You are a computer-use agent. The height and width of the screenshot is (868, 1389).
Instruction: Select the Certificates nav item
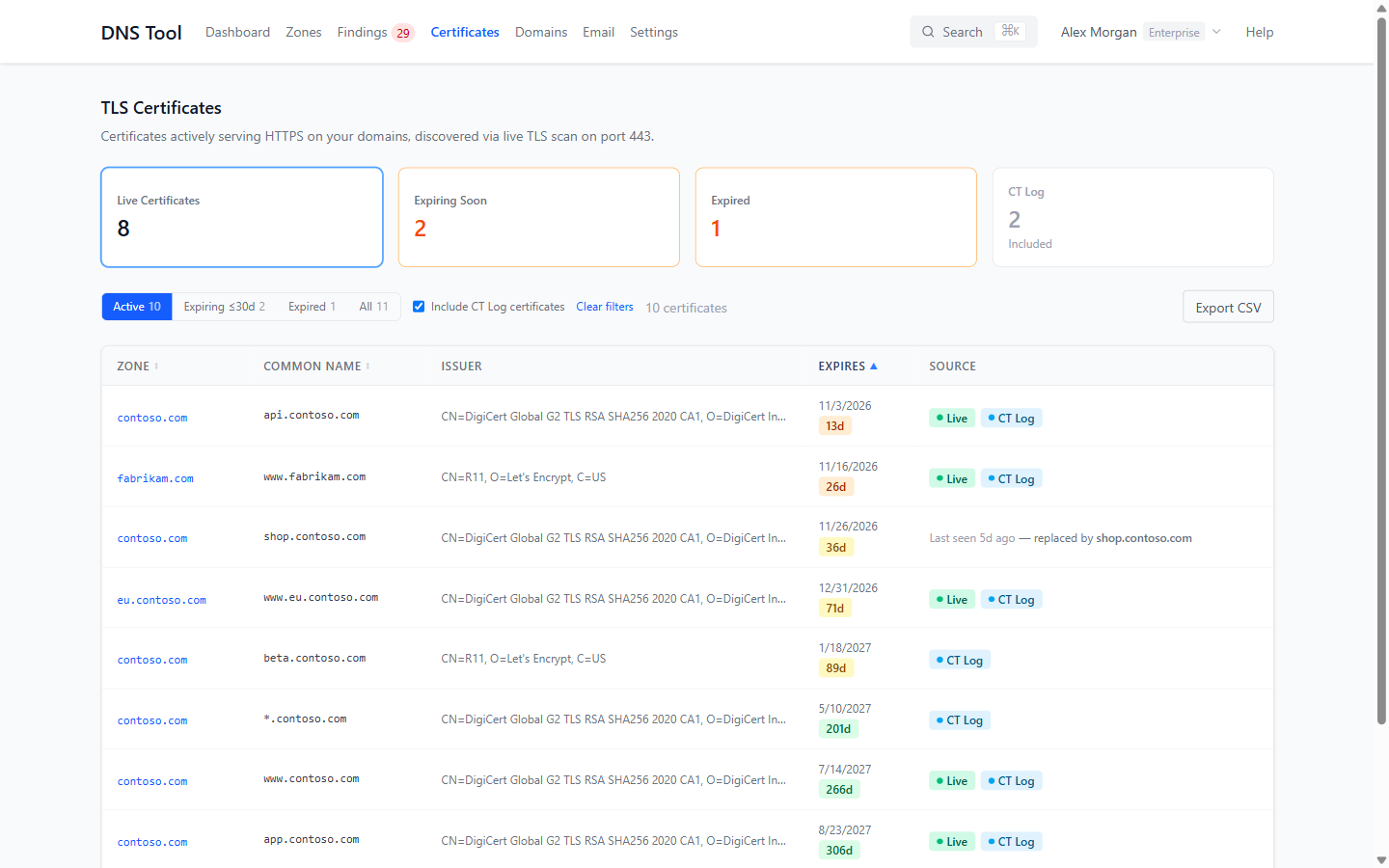[x=465, y=32]
